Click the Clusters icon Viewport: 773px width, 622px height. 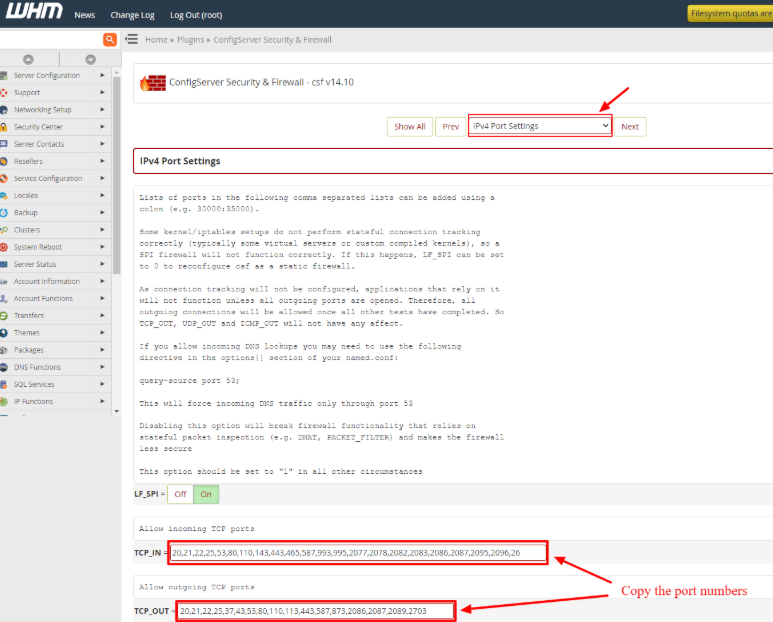(x=4, y=230)
